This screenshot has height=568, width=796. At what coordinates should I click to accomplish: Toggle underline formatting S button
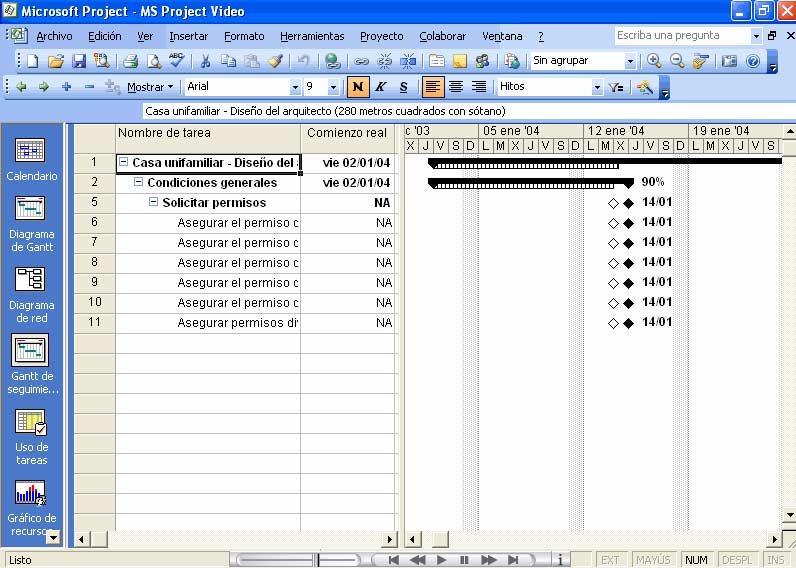404,87
